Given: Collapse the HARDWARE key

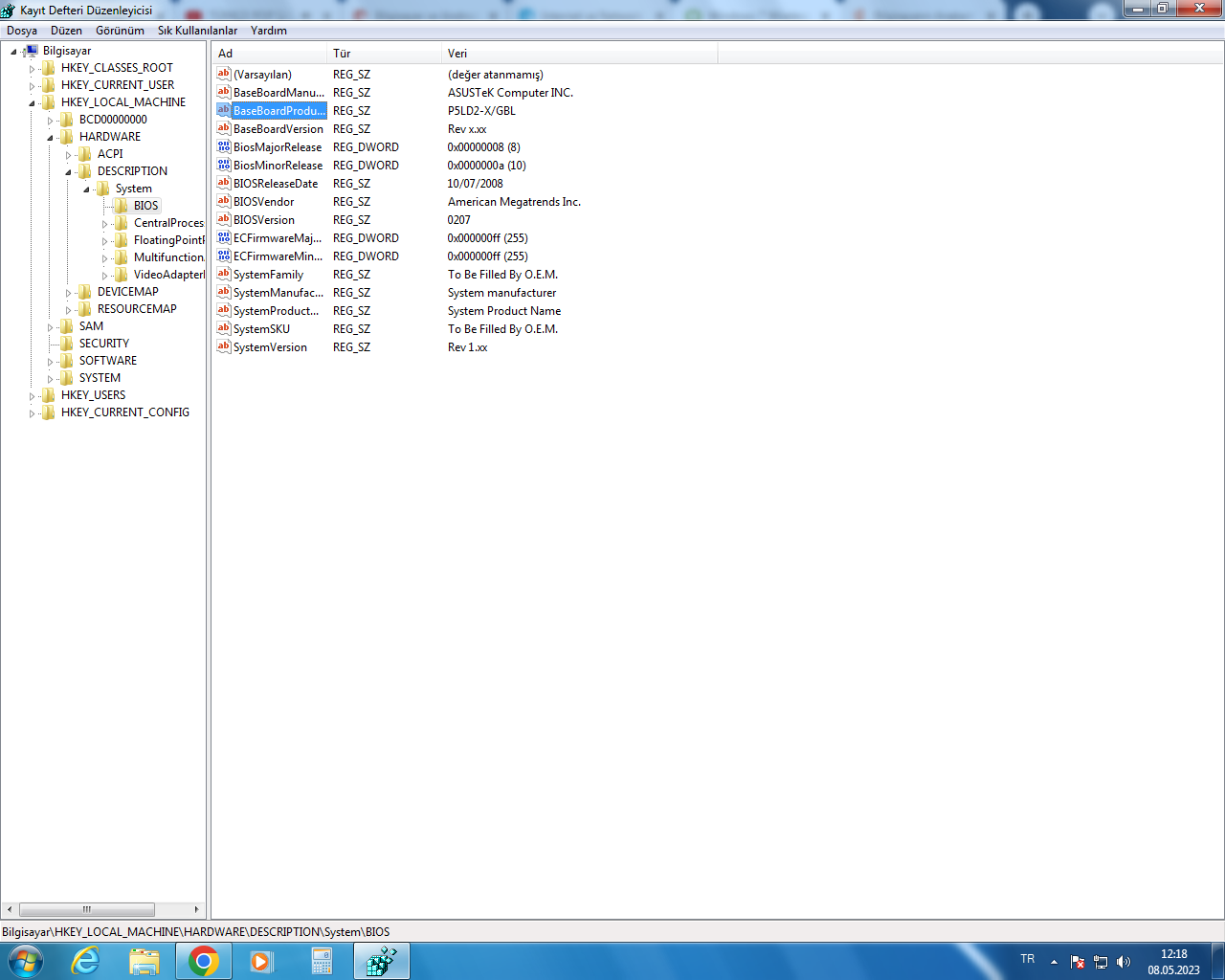Looking at the screenshot, I should tap(50, 138).
